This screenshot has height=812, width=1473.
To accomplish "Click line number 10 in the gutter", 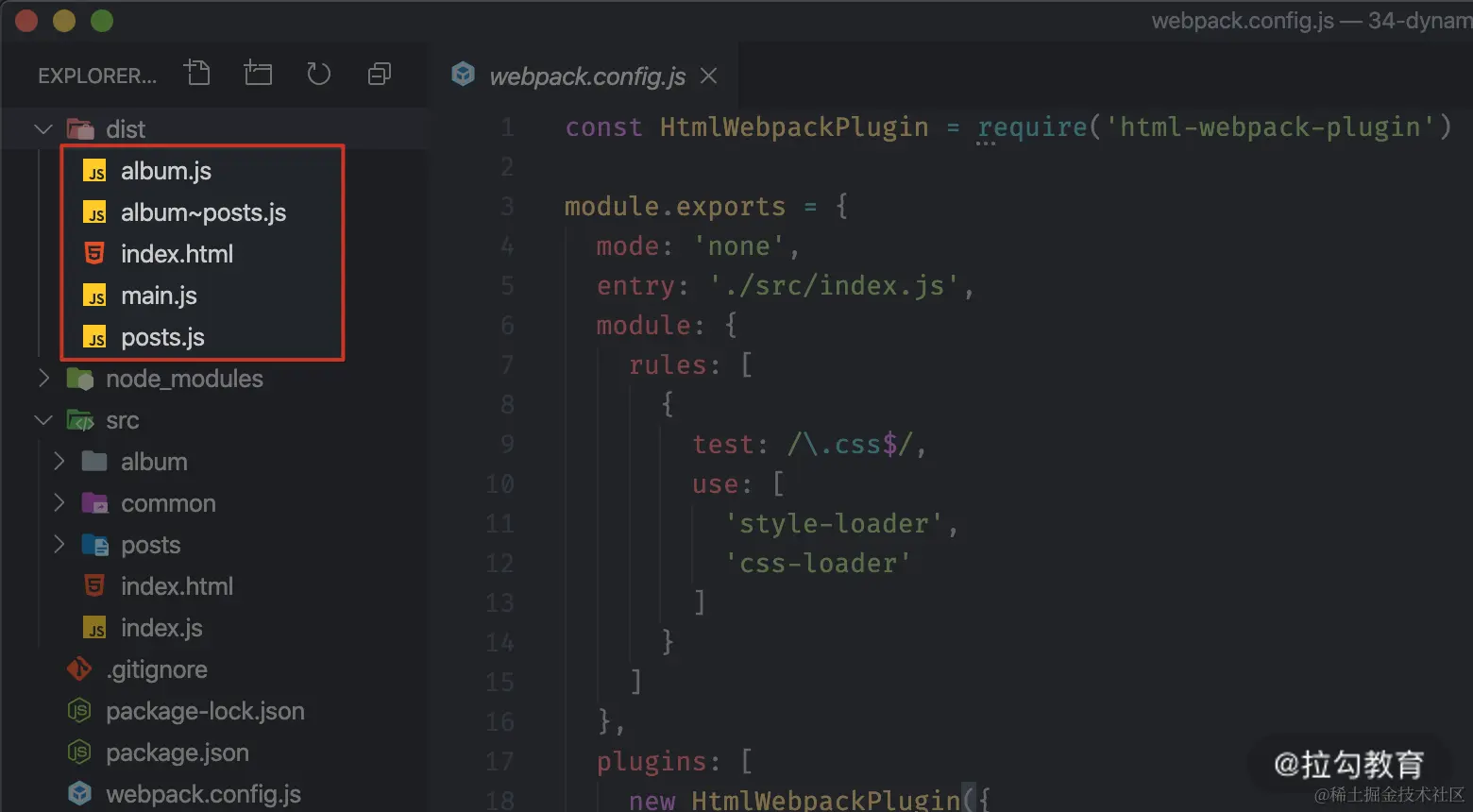I will (x=499, y=483).
